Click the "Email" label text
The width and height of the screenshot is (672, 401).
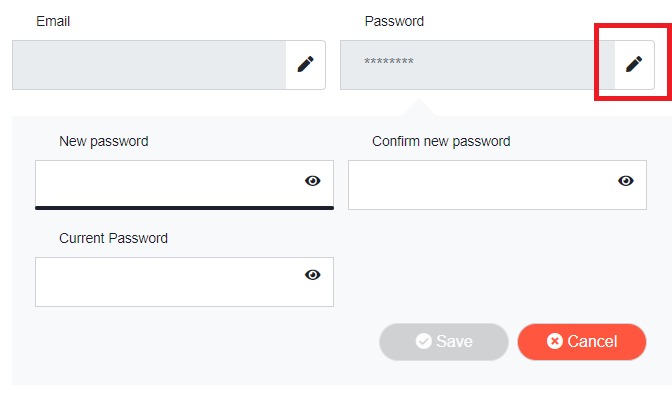click(53, 21)
